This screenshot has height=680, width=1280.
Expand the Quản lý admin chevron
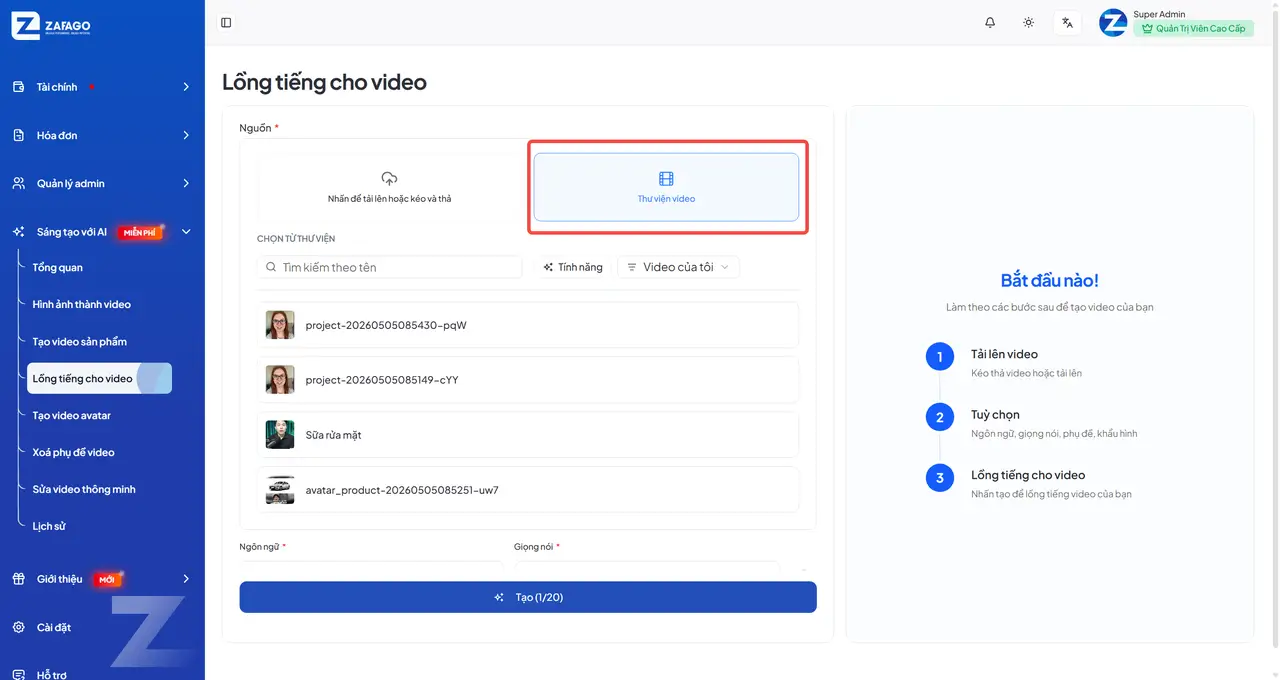tap(186, 183)
